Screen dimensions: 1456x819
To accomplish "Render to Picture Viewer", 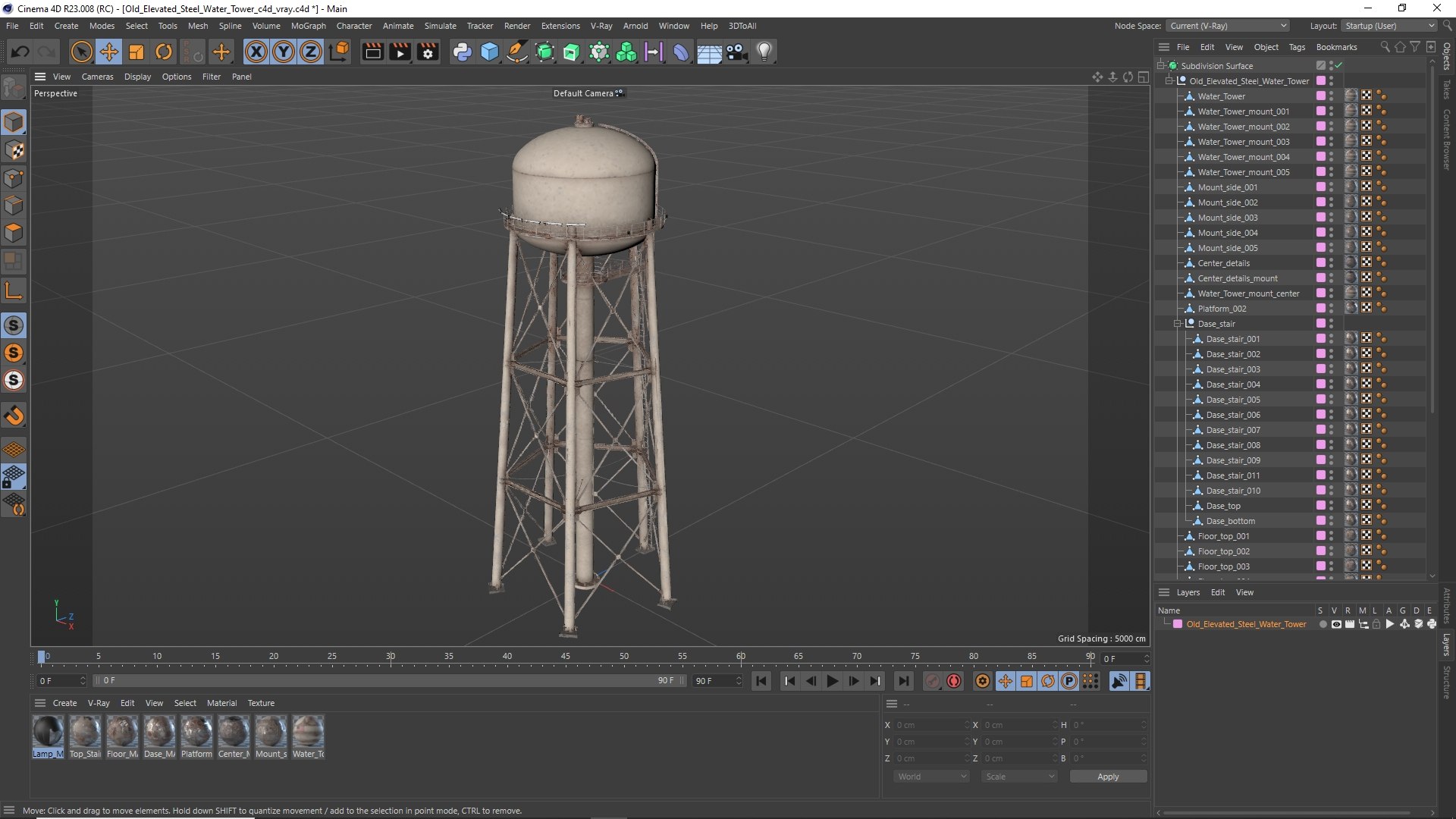I will point(400,52).
